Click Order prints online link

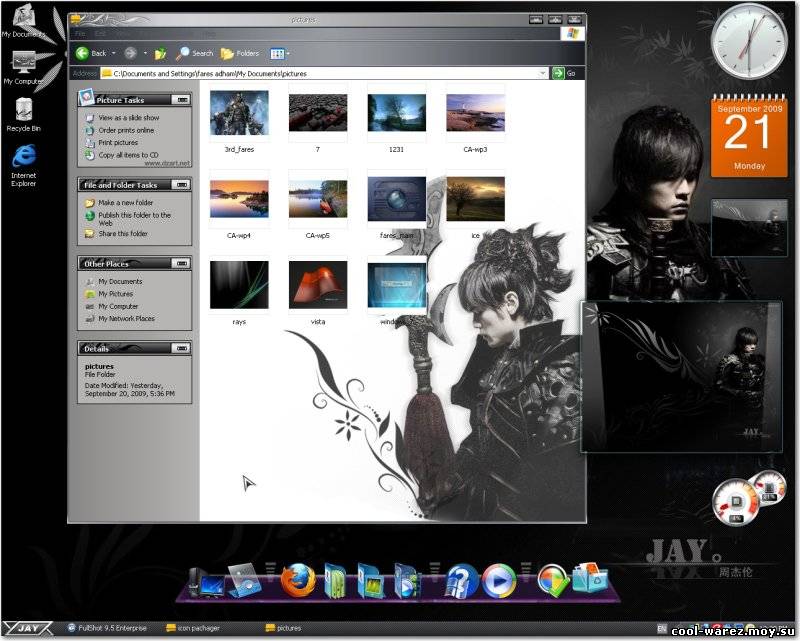[126, 130]
